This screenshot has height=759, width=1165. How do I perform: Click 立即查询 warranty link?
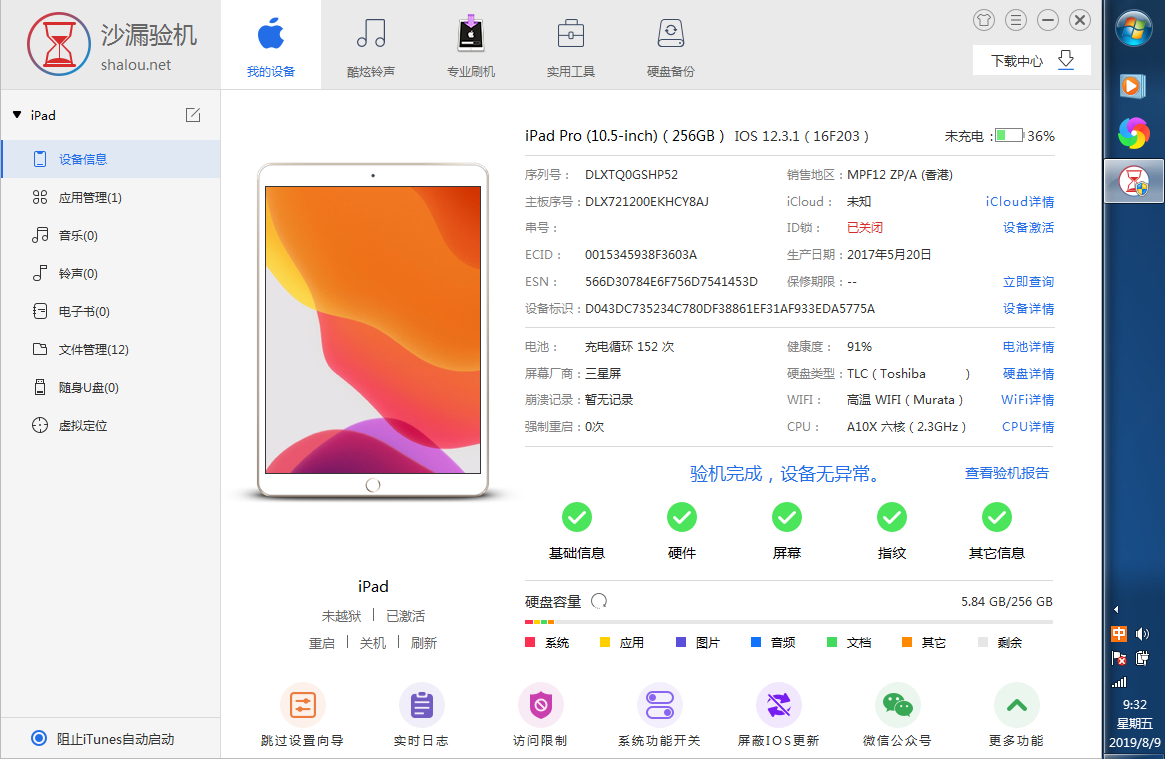[x=1028, y=281]
